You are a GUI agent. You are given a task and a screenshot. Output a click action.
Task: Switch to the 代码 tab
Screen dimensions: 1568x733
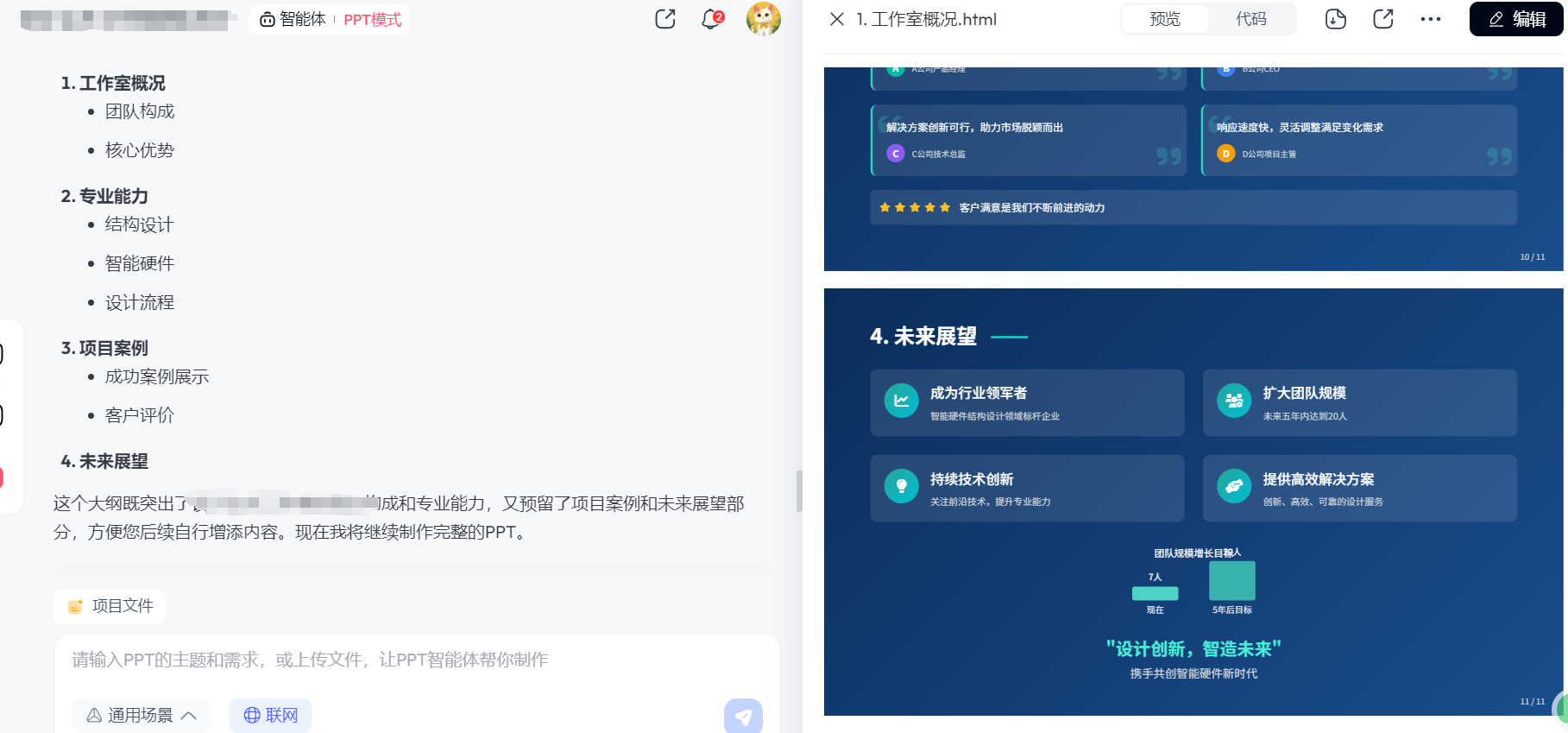[1251, 19]
